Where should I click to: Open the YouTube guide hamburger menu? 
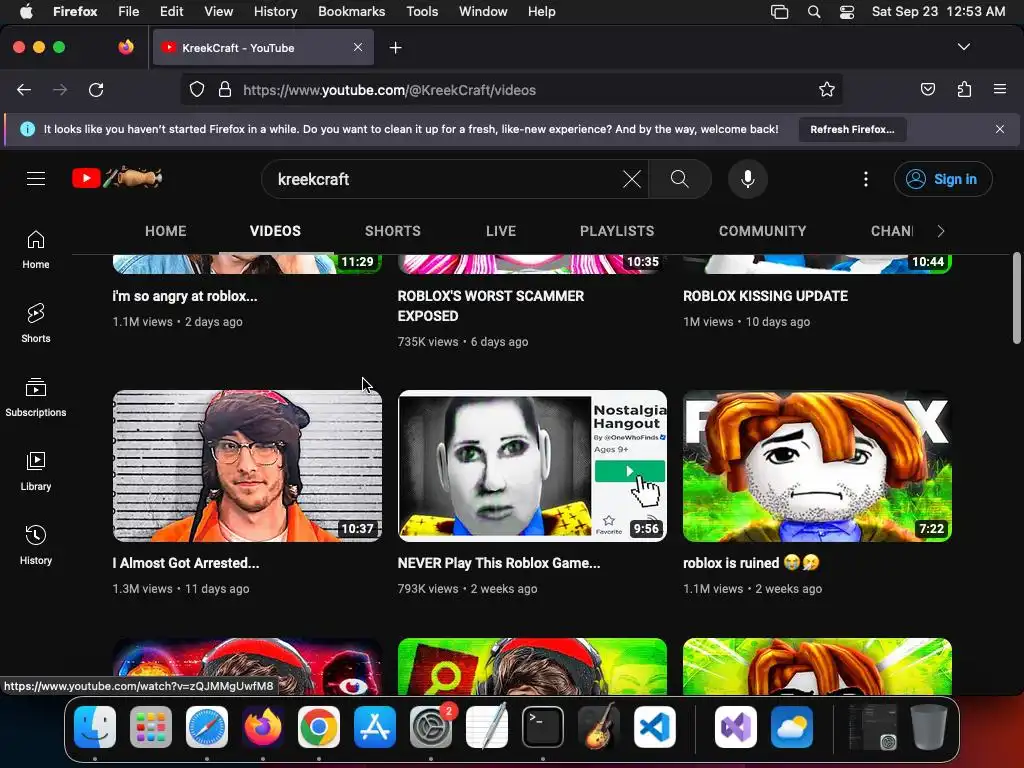point(36,178)
